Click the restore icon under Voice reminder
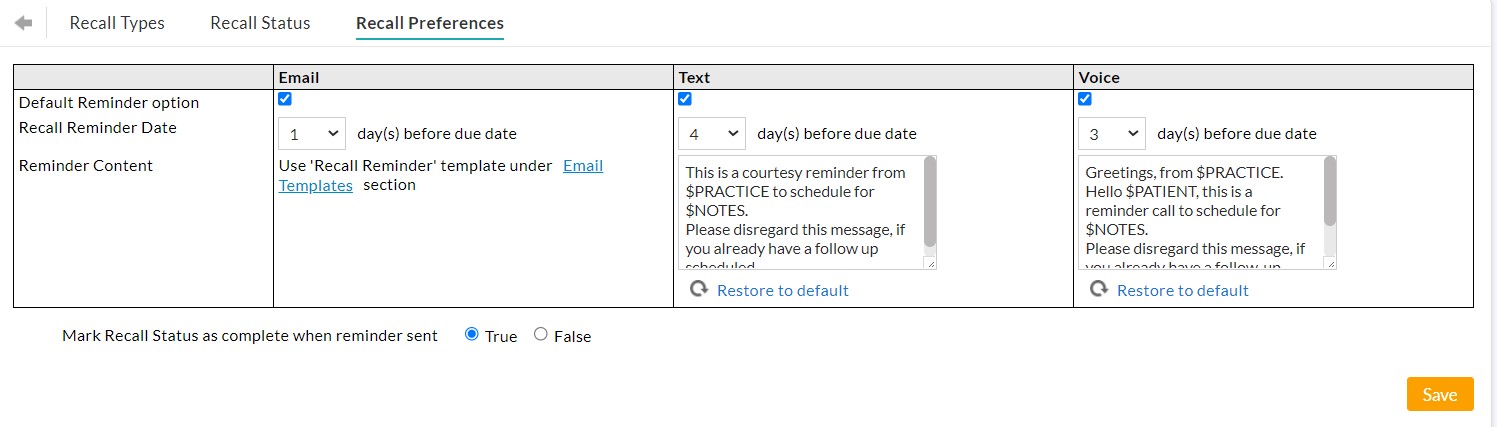Viewport: 1497px width, 427px height. tap(1099, 289)
